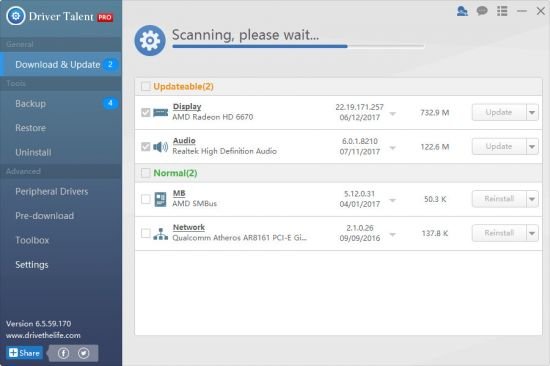Click the Updateable(2) heading

coord(183,86)
